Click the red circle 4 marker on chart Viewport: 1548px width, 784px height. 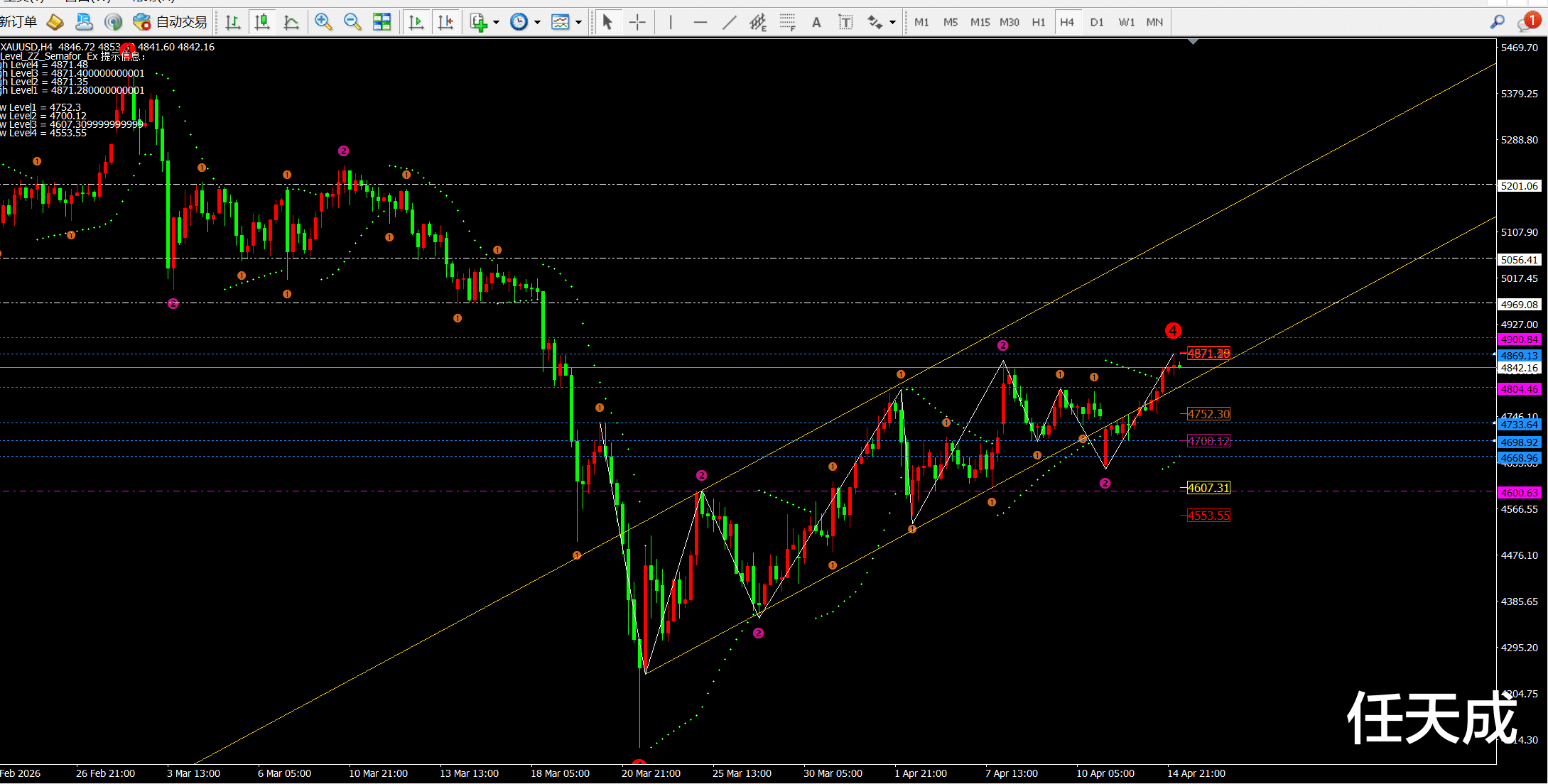pyautogui.click(x=1173, y=330)
